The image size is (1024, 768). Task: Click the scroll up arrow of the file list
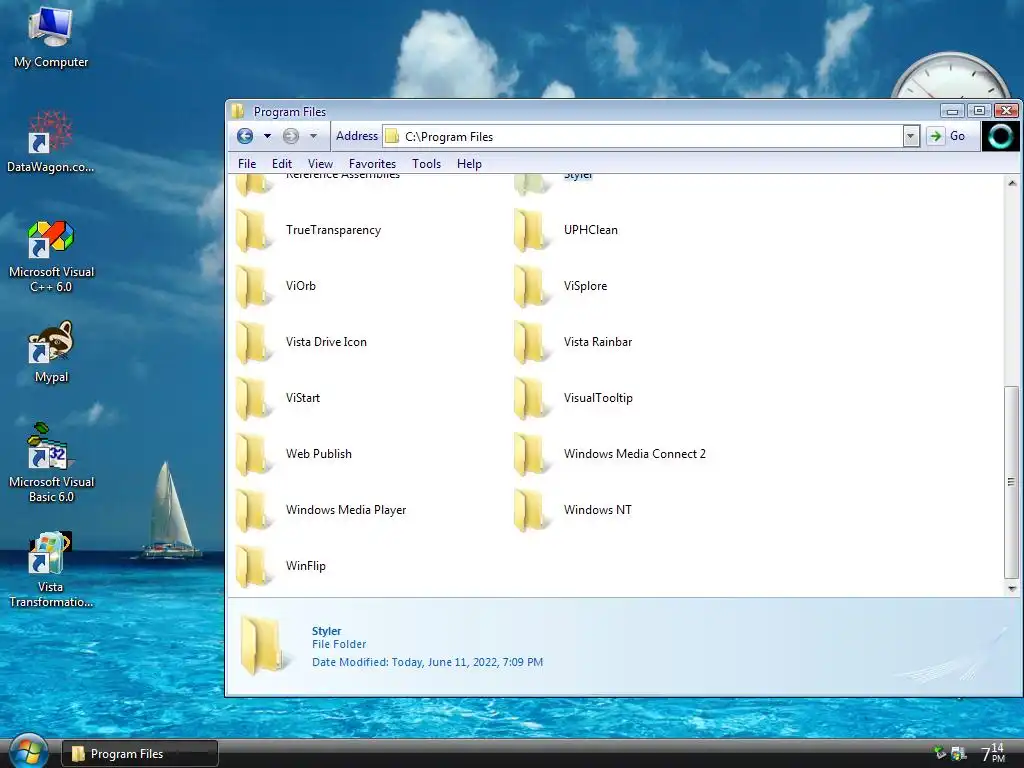[1012, 184]
